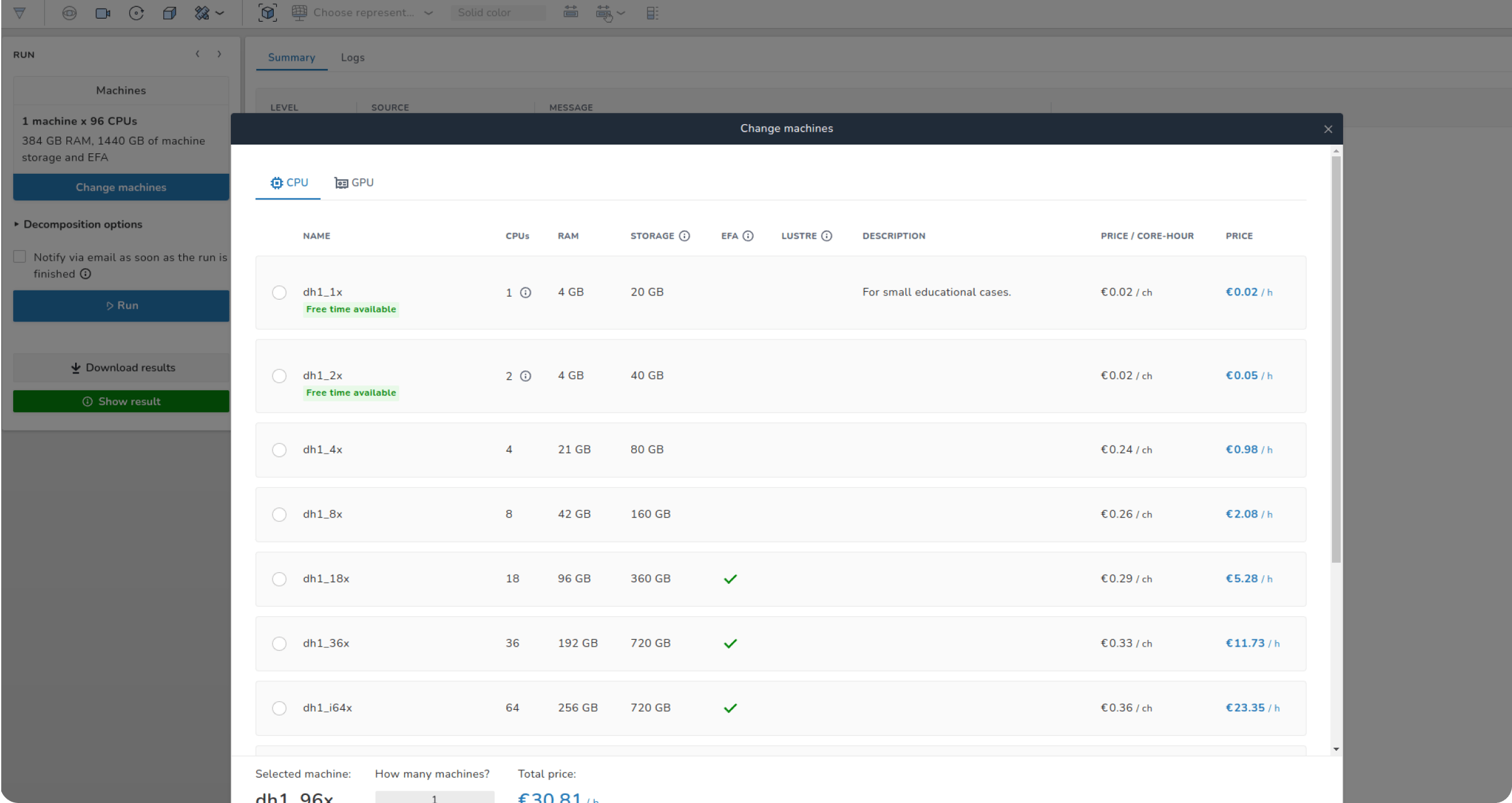Switch to the GPU machines tab
The height and width of the screenshot is (803, 1512).
click(x=354, y=182)
